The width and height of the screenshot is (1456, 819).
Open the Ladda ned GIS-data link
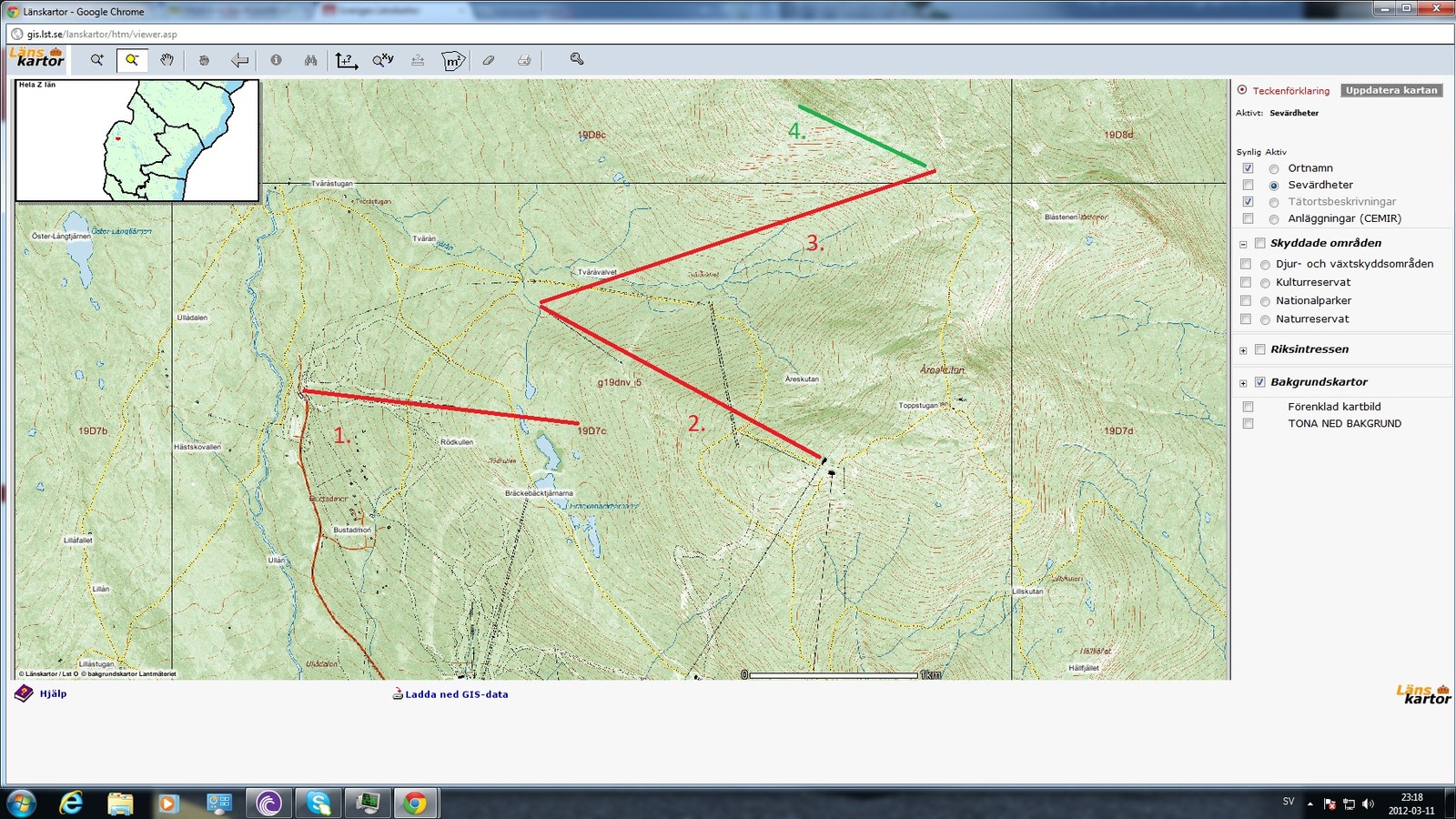456,694
